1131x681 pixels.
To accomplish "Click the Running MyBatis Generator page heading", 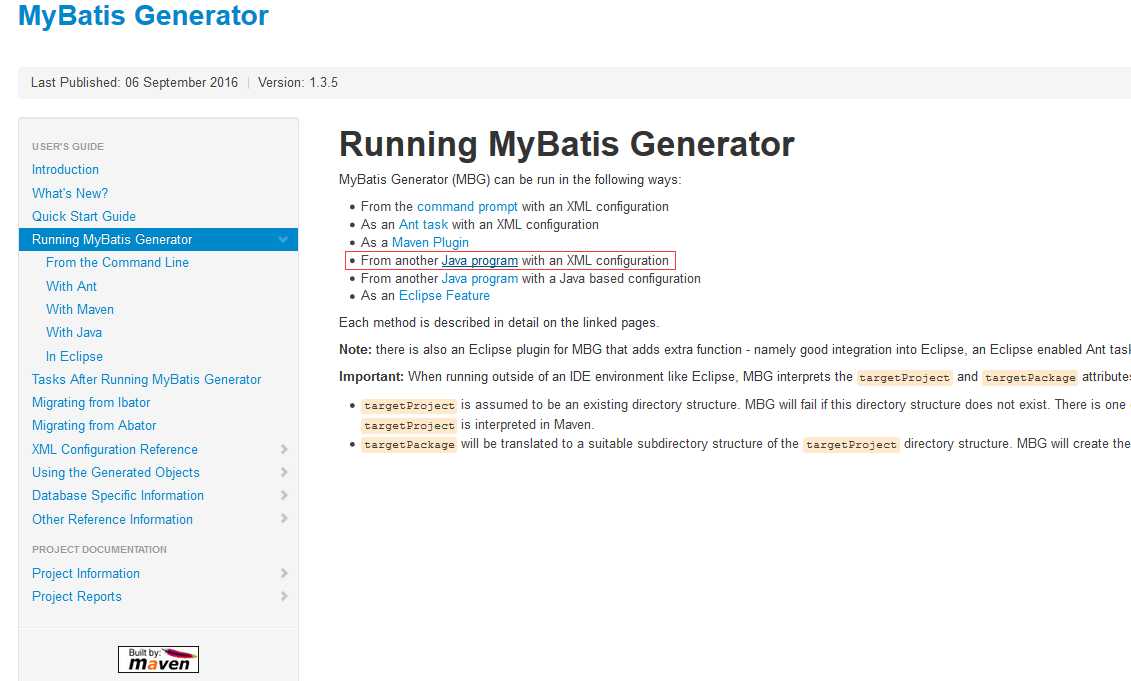I will (566, 144).
